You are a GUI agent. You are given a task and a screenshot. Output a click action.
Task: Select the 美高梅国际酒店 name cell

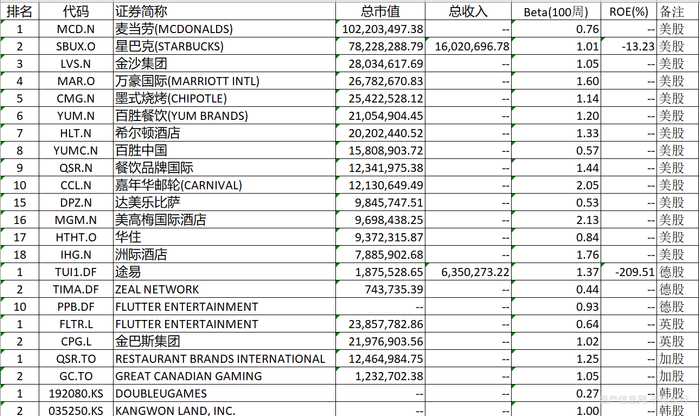(x=224, y=220)
